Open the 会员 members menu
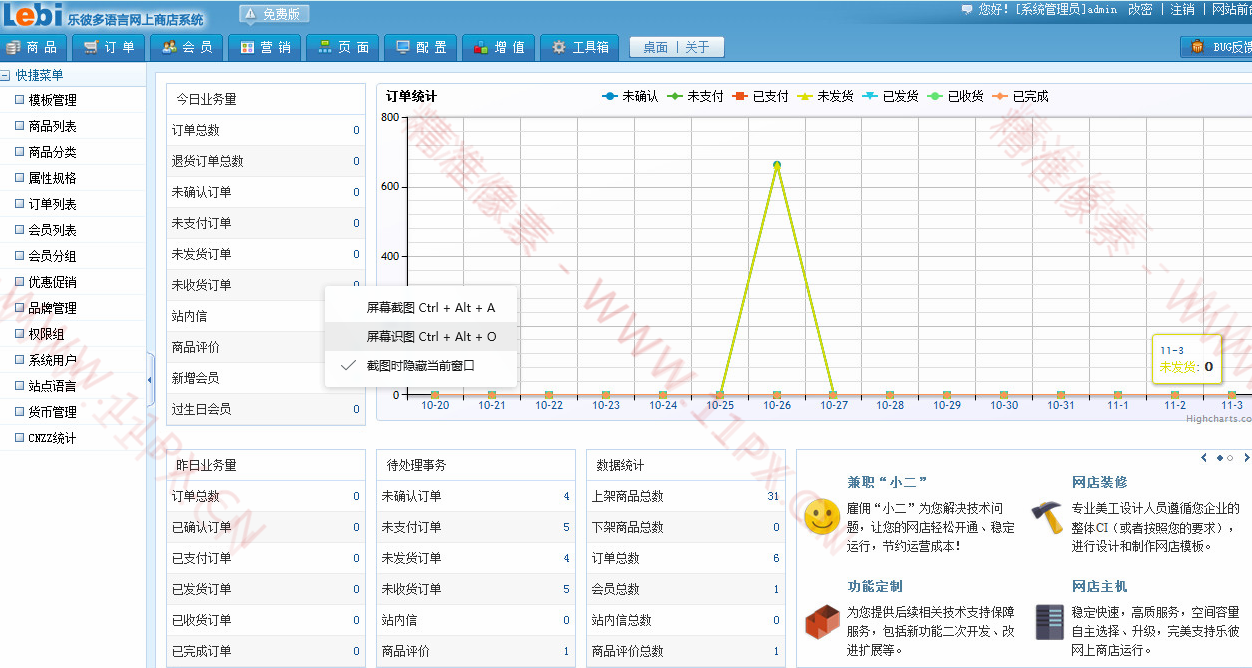 click(187, 47)
